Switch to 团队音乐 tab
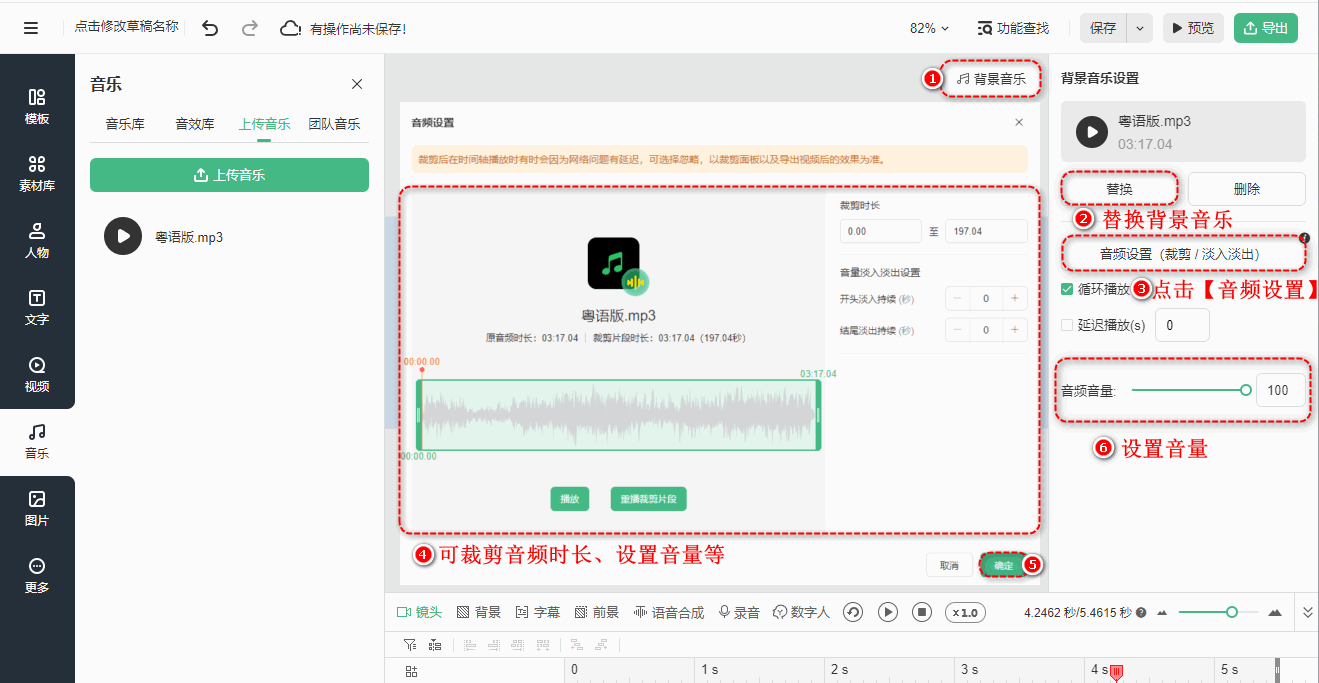This screenshot has width=1319, height=683. coord(334,124)
